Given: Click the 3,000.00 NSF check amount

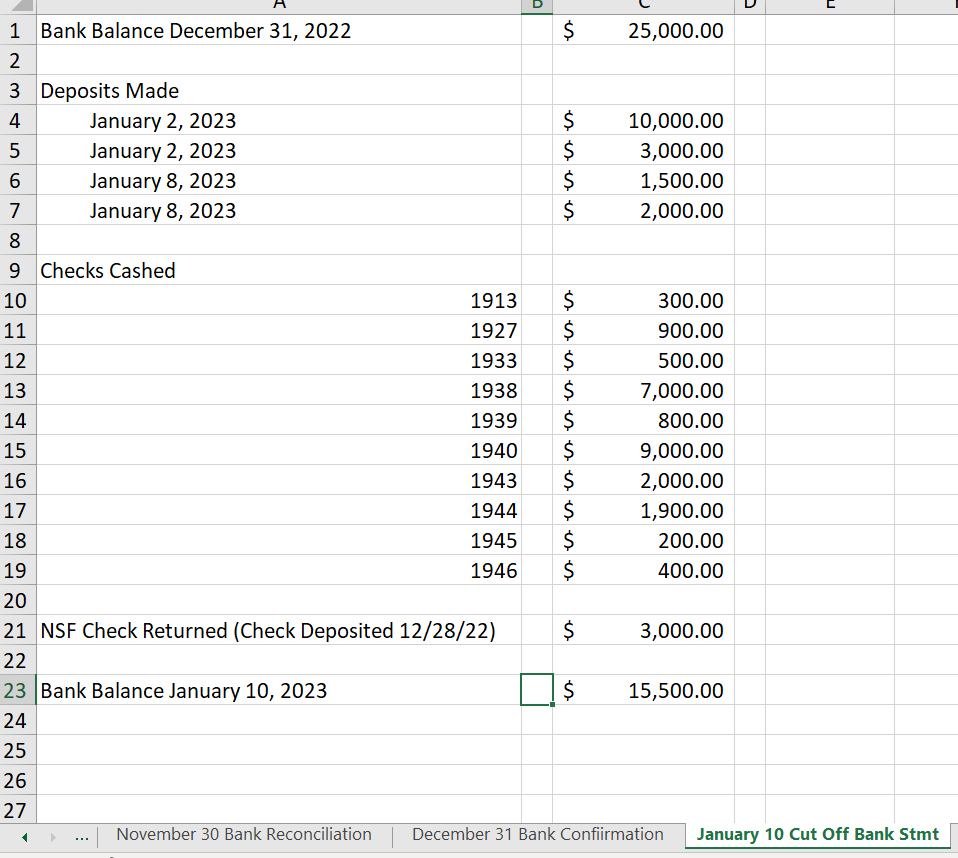Looking at the screenshot, I should [643, 630].
